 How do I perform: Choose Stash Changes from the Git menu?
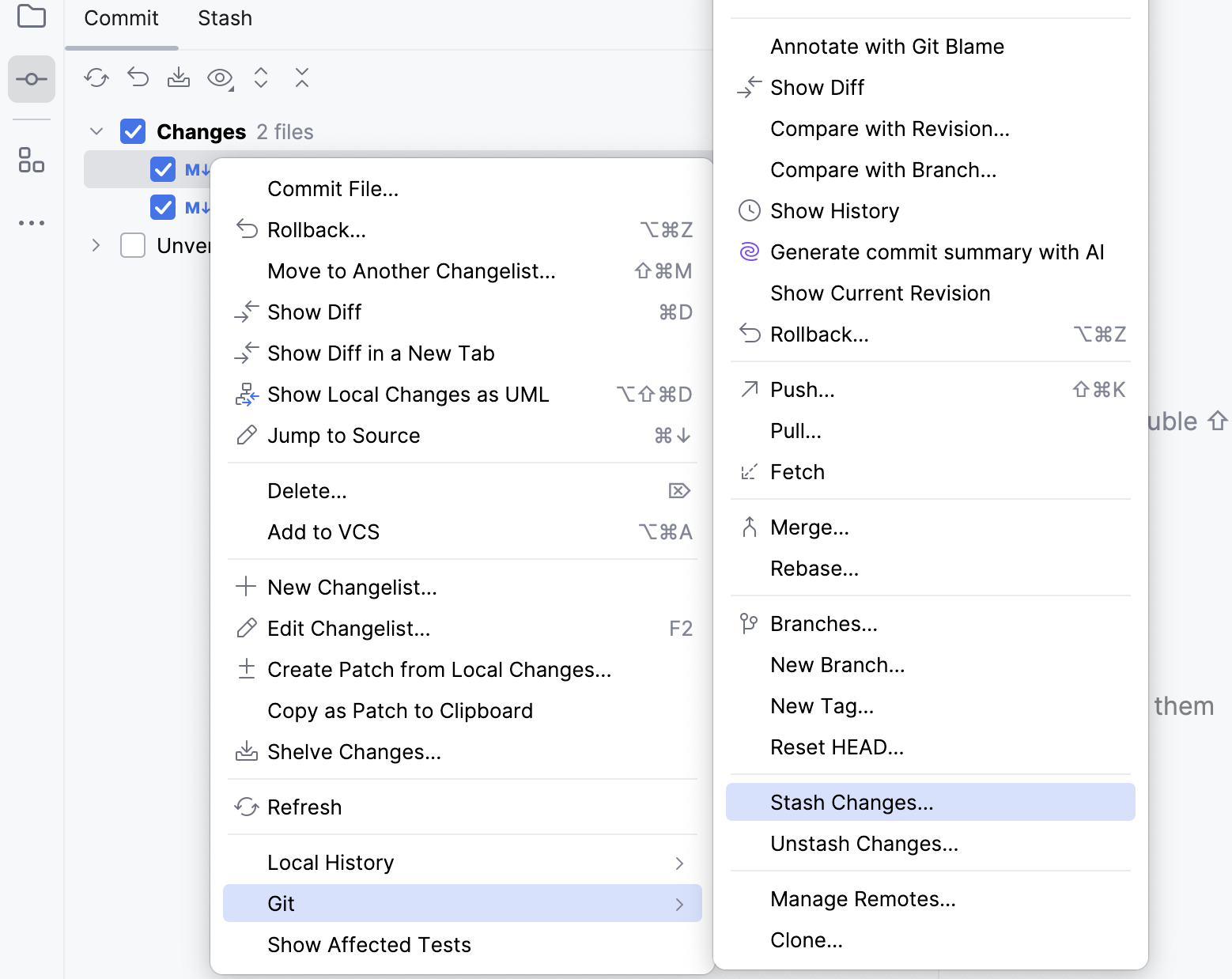pos(851,802)
